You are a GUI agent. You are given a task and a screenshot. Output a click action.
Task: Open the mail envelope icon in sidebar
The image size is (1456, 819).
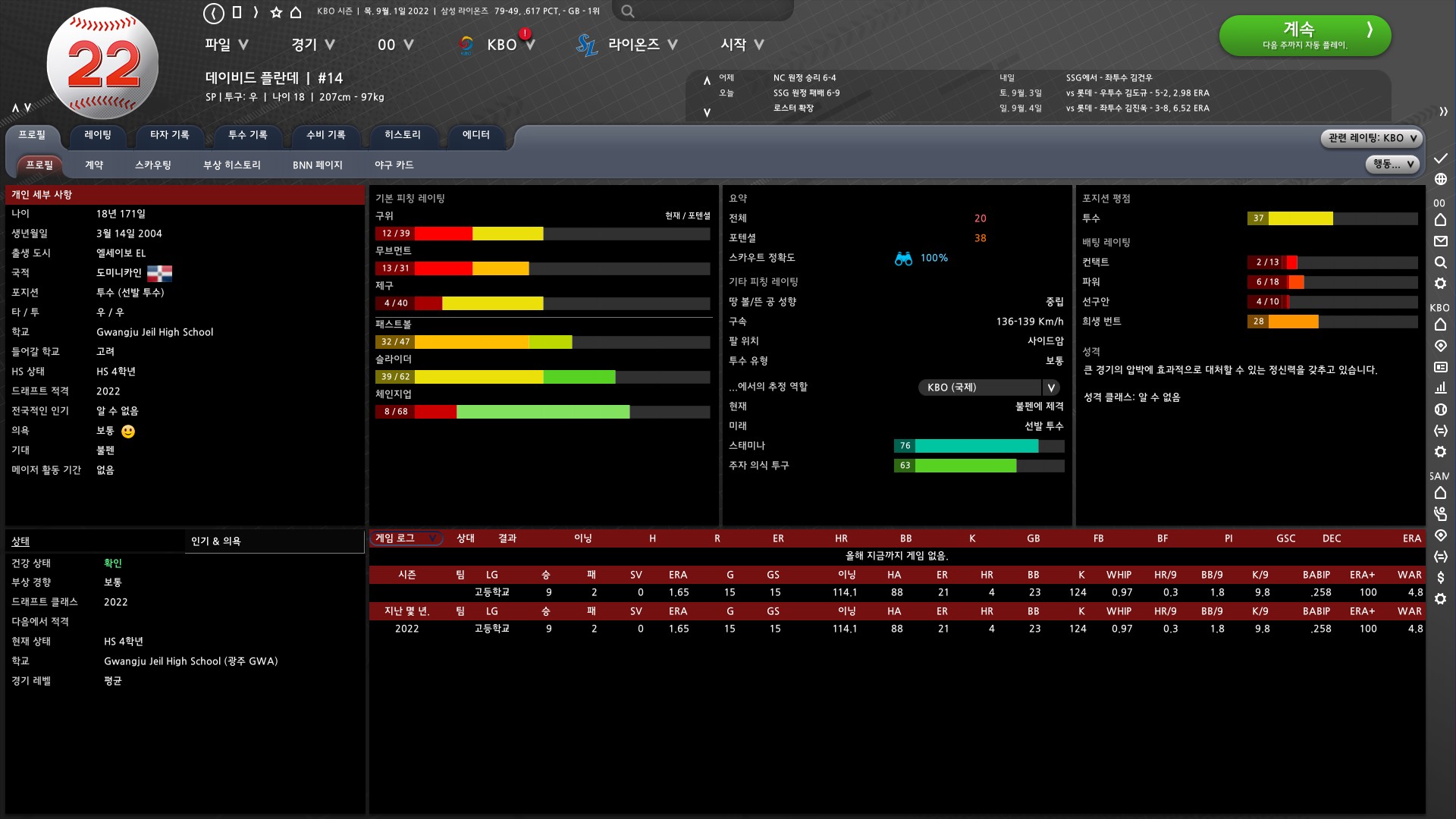tap(1441, 241)
